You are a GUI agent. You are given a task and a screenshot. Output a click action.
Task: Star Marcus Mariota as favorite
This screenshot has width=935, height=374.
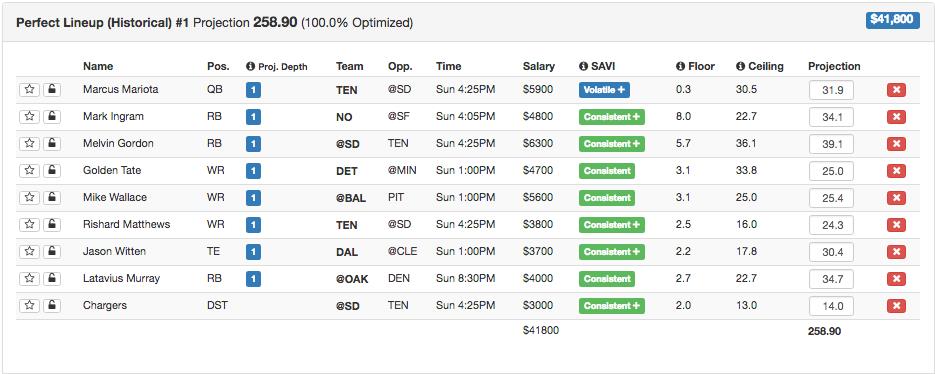(x=29, y=89)
